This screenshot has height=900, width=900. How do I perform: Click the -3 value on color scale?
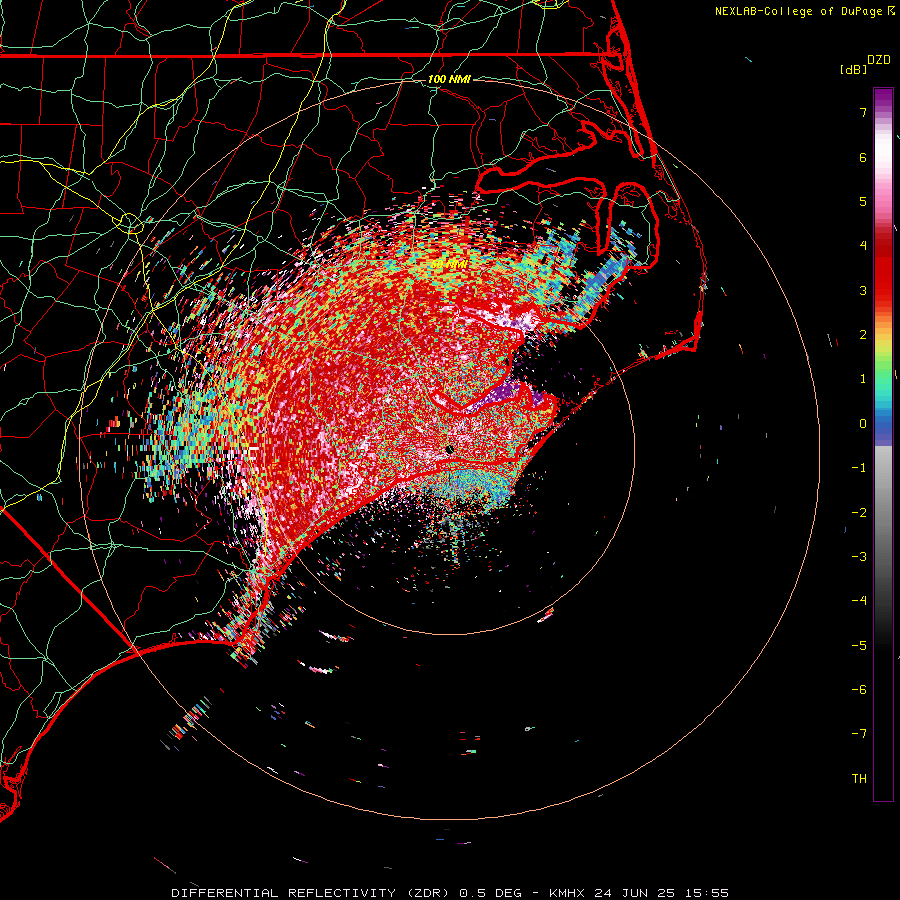coord(859,557)
